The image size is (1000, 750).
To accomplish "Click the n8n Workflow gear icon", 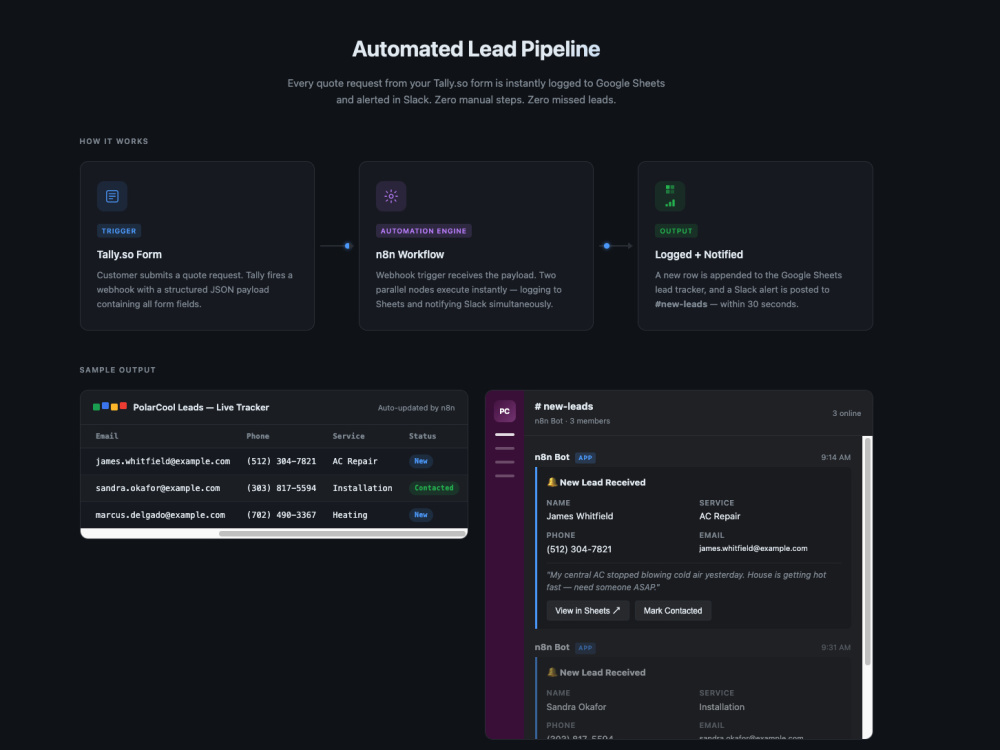I will coord(391,196).
